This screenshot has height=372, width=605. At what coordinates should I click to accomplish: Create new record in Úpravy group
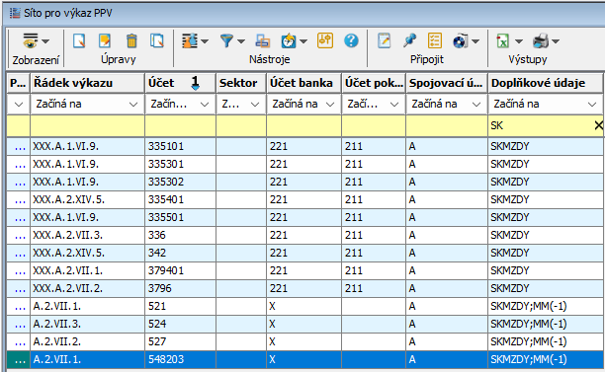click(79, 41)
